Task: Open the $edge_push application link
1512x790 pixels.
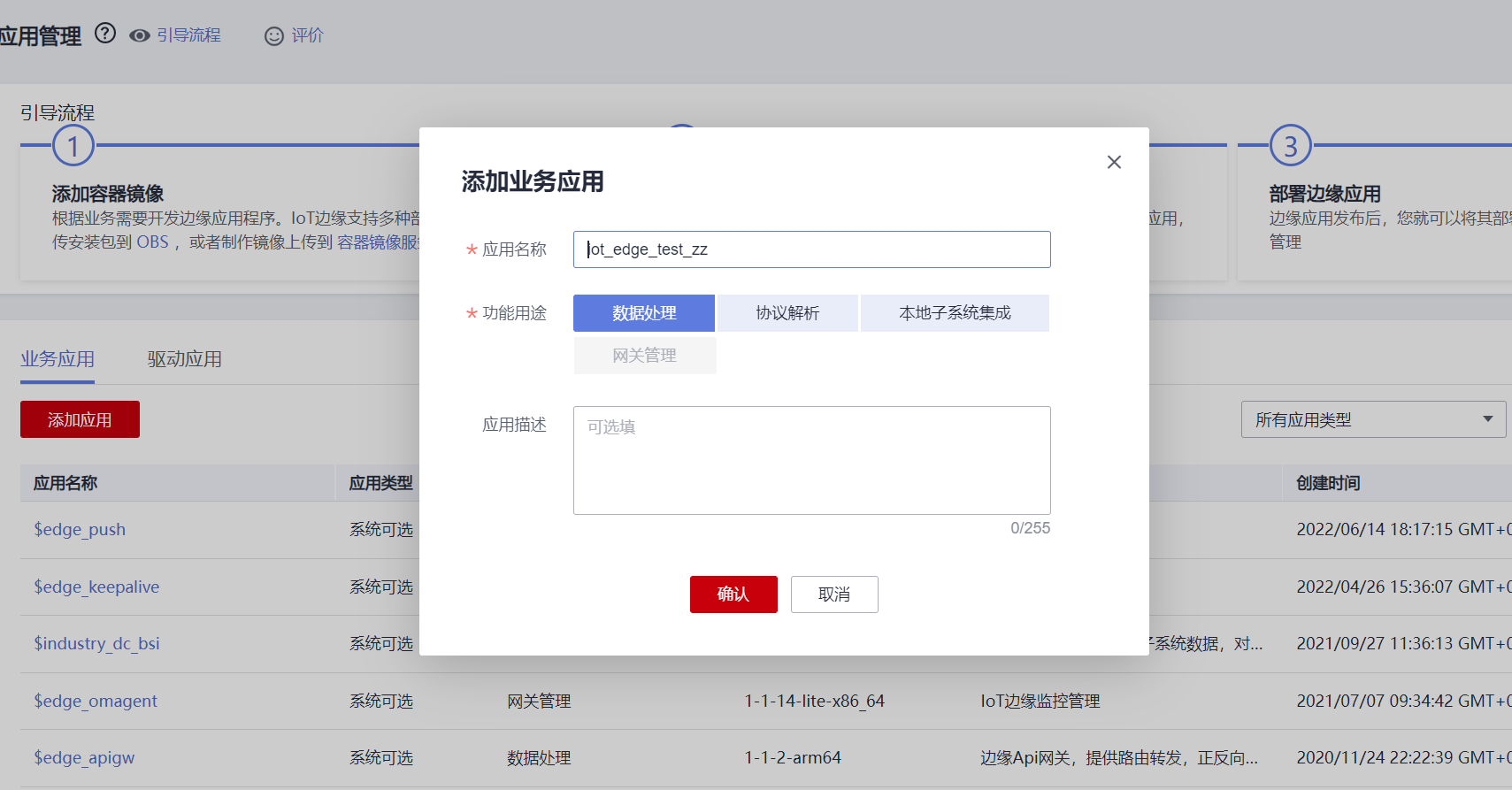Action: point(80,529)
